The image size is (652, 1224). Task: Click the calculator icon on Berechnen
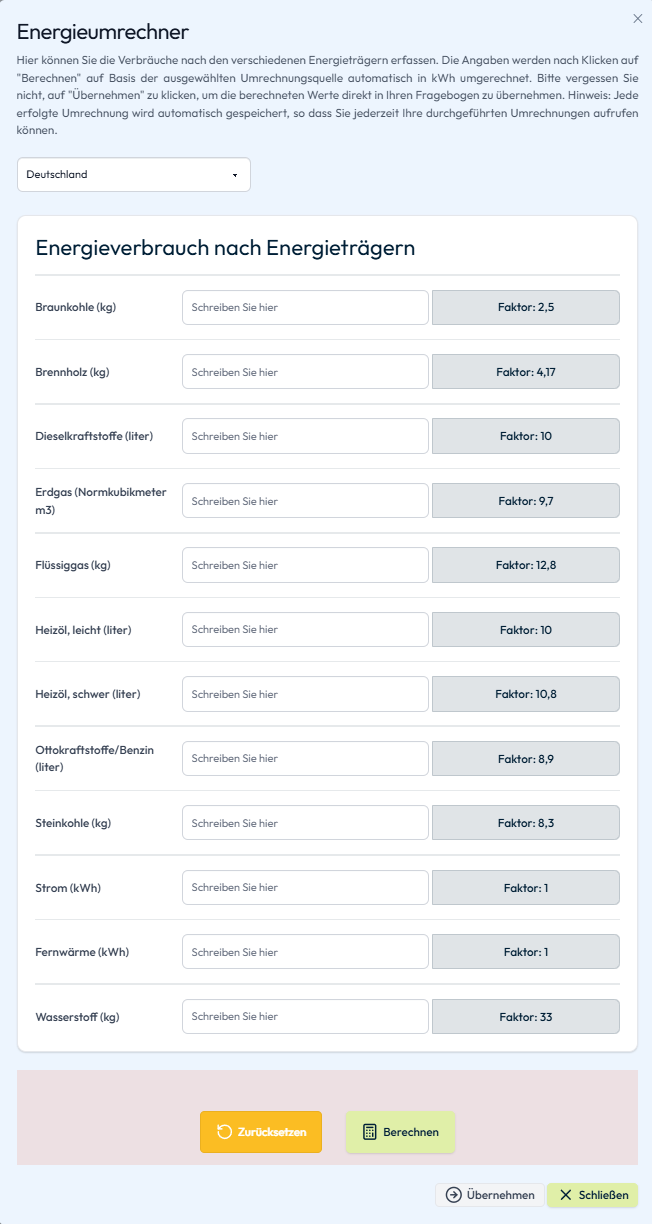pos(369,1132)
